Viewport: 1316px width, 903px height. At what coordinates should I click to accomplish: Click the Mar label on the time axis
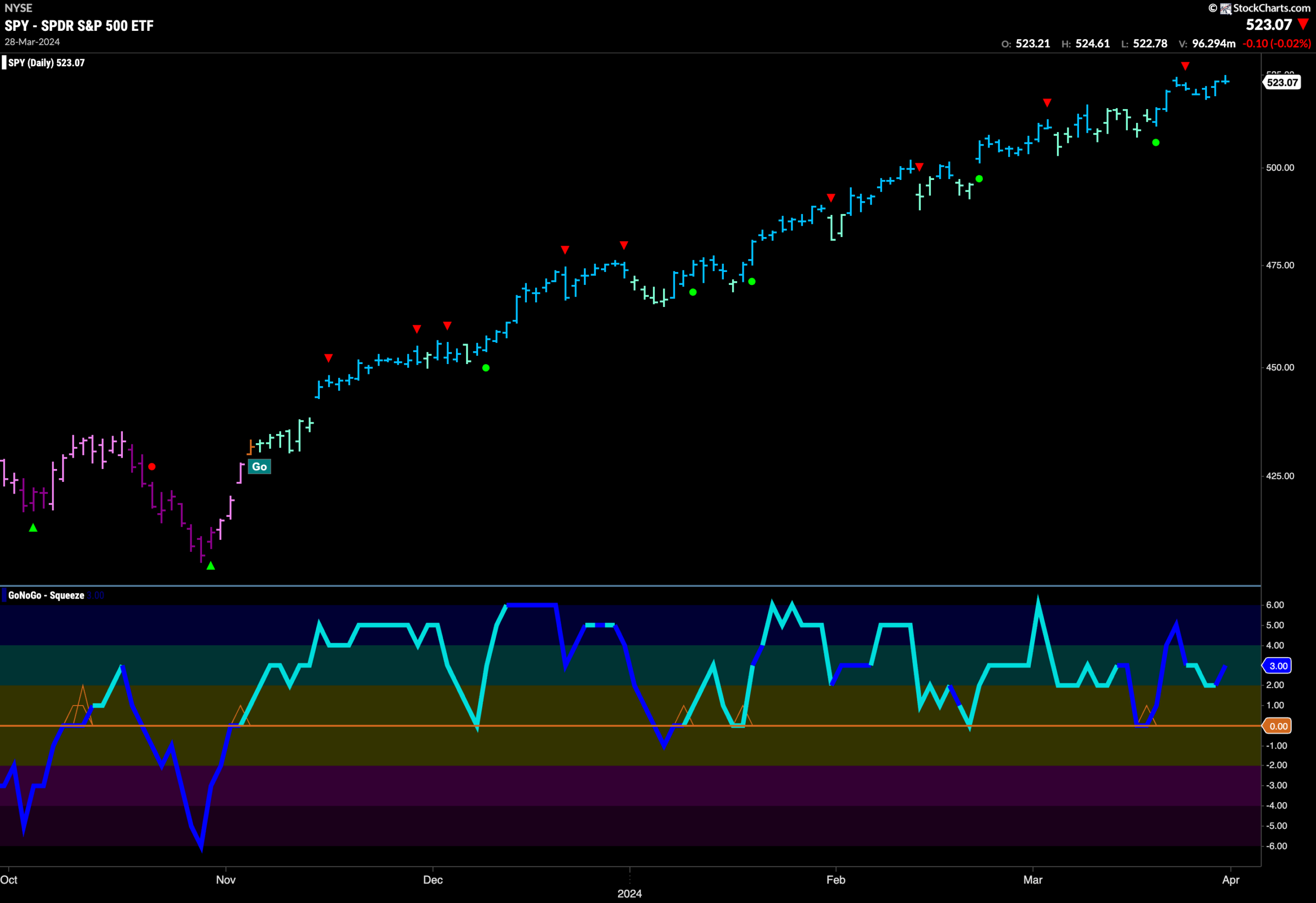point(1033,880)
